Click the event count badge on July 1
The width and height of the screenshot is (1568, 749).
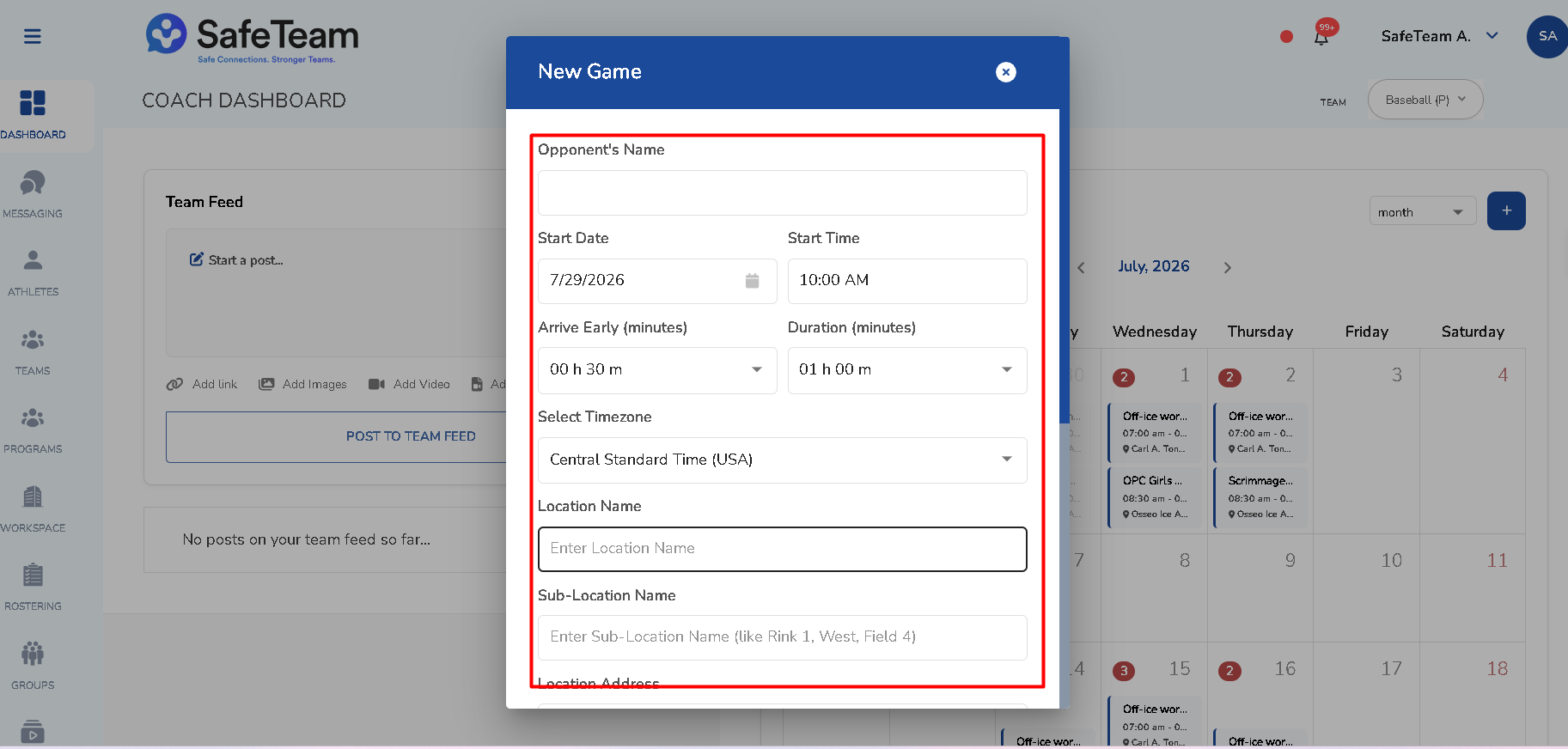(1124, 377)
